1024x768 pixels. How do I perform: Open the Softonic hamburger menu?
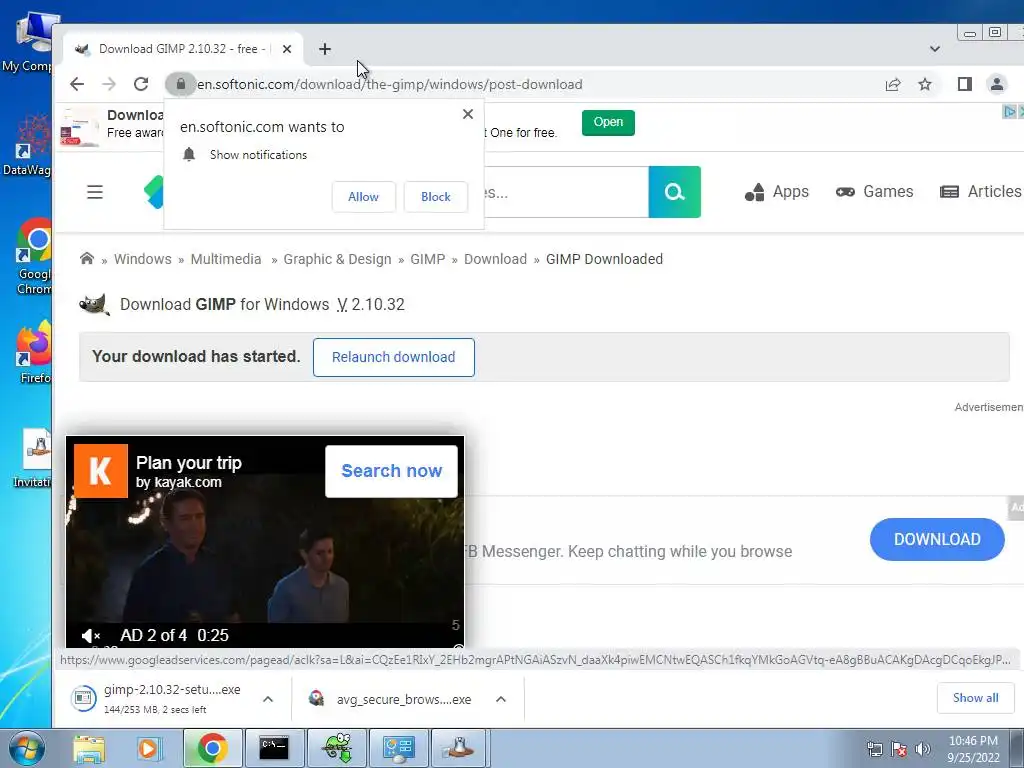[x=95, y=192]
